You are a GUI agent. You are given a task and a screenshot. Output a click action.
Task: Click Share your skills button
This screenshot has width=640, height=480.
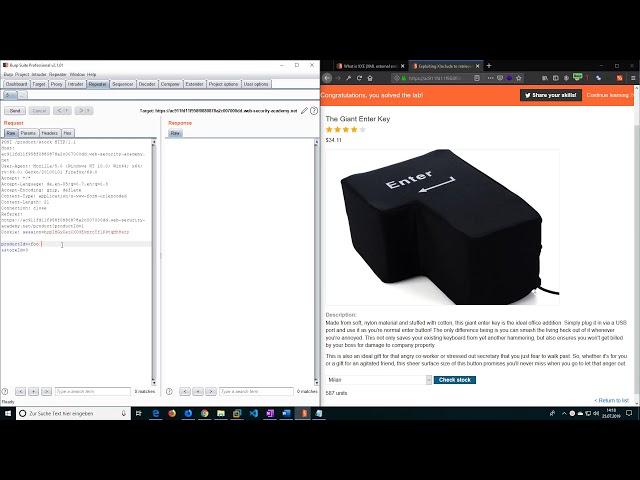coord(551,95)
